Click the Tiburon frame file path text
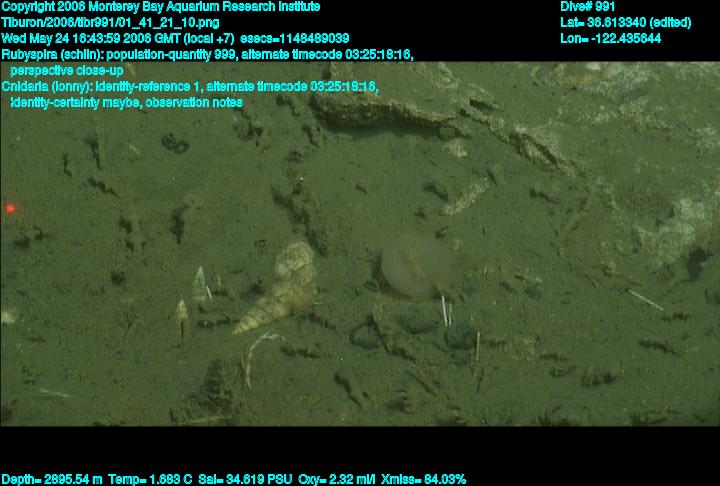Viewport: 720px width, 486px height. pos(111,22)
